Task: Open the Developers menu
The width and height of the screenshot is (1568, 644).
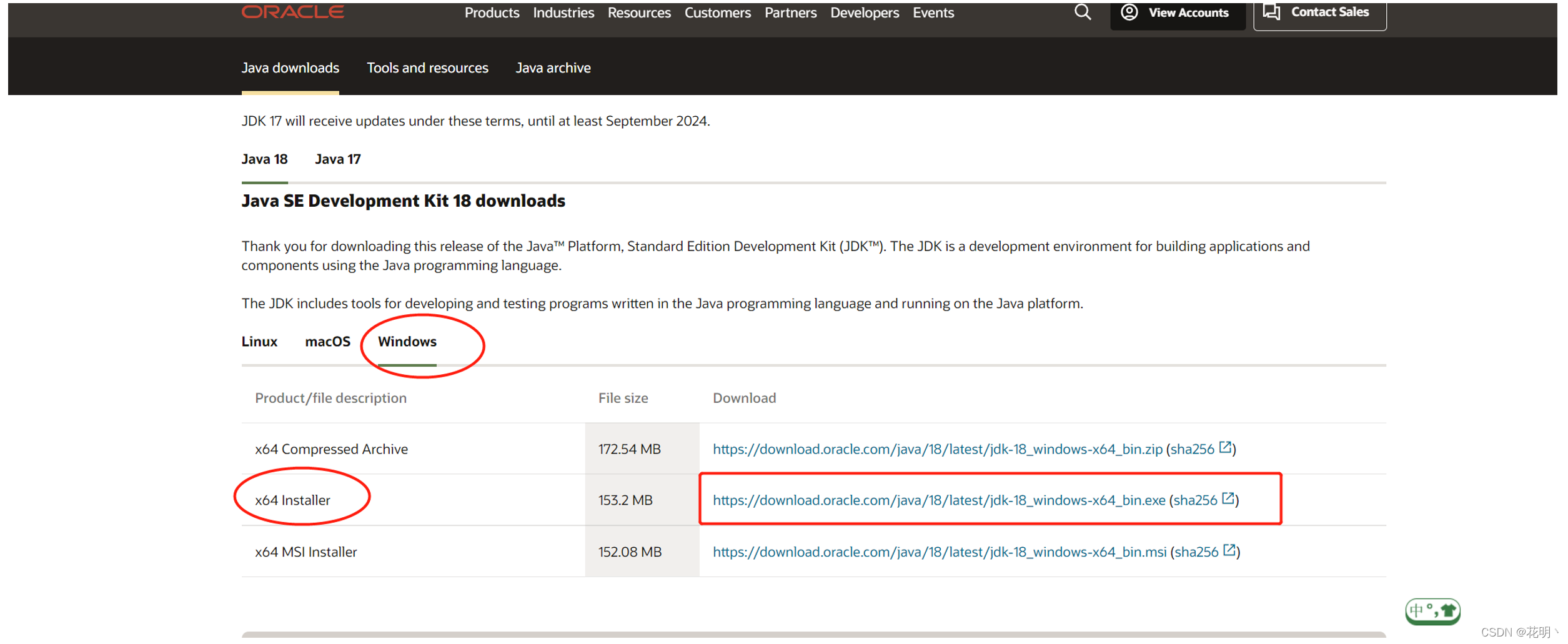Action: (865, 12)
